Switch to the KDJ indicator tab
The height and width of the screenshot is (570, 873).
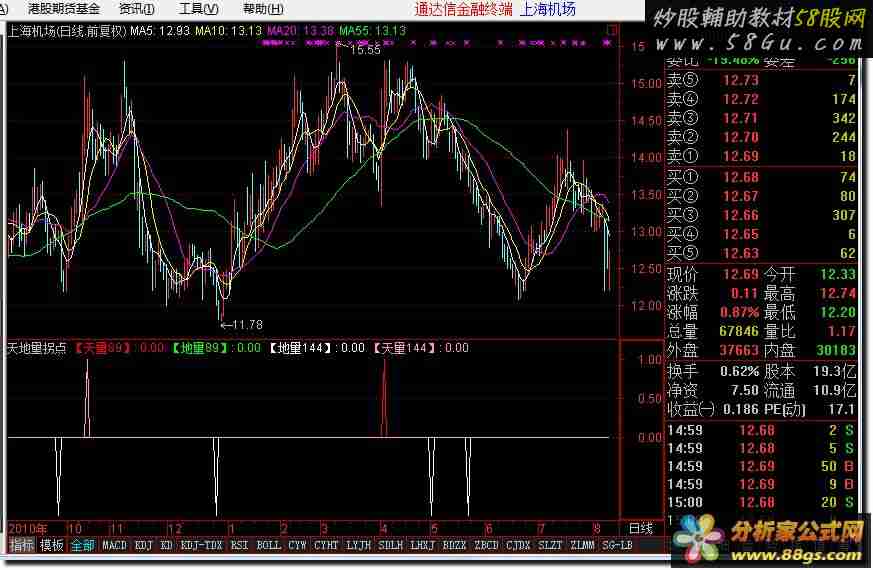[x=143, y=545]
